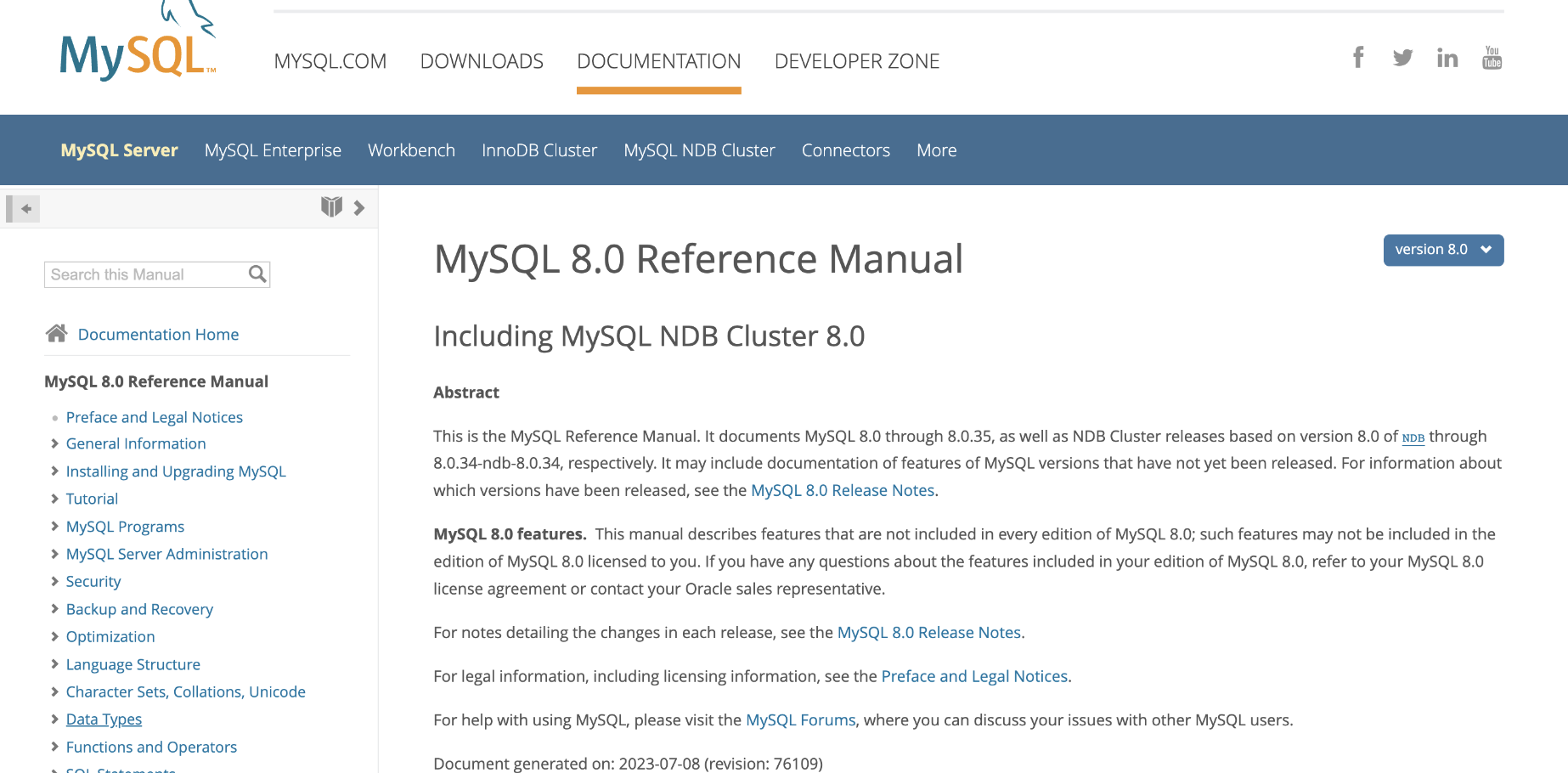1568x773 pixels.
Task: Expand the Language Structure section arrow
Action: click(54, 664)
